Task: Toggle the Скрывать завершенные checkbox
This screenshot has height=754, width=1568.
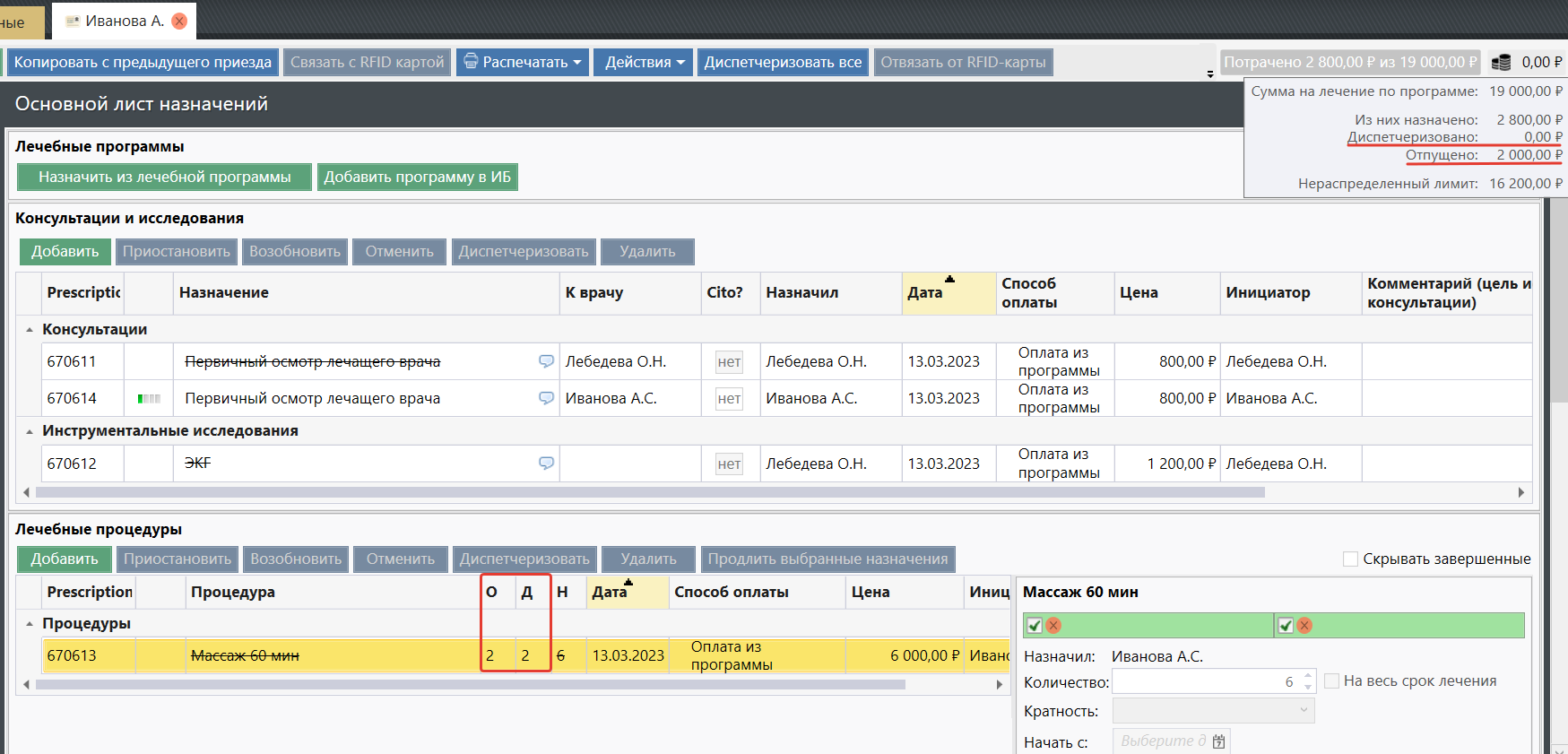Action: coord(1350,559)
